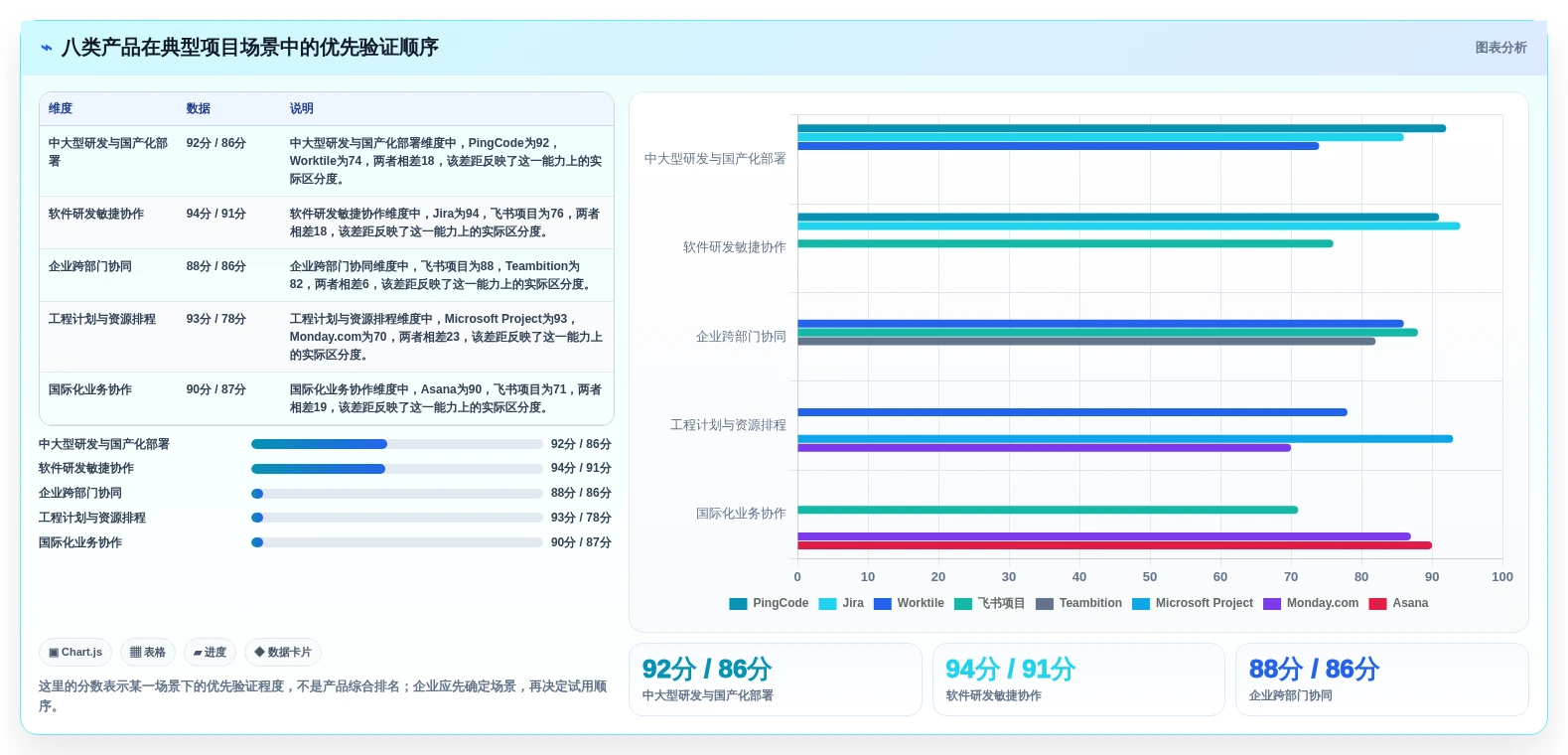Image resolution: width=1568 pixels, height=755 pixels.
Task: Select the 表格 tag chip
Action: [148, 653]
